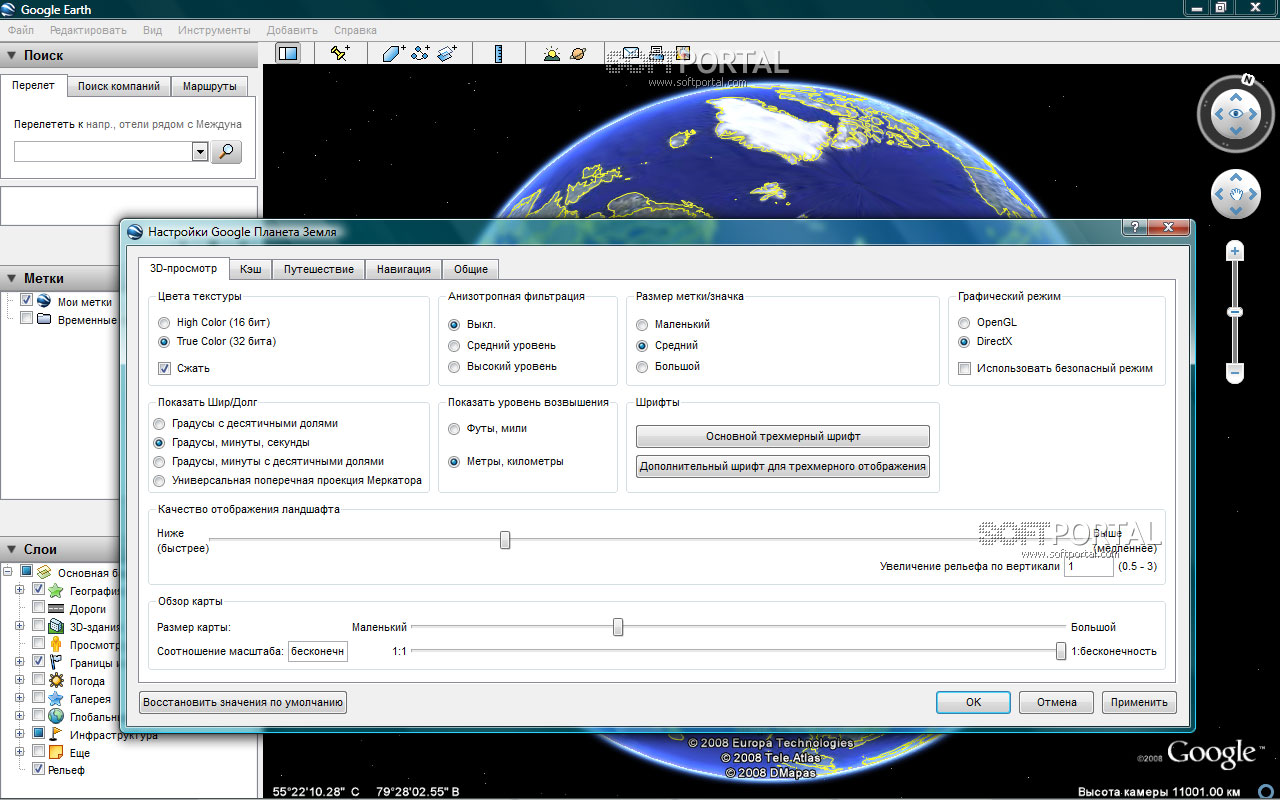The height and width of the screenshot is (800, 1280).
Task: Enable Использовать безопасный режим checkbox
Action: (964, 368)
